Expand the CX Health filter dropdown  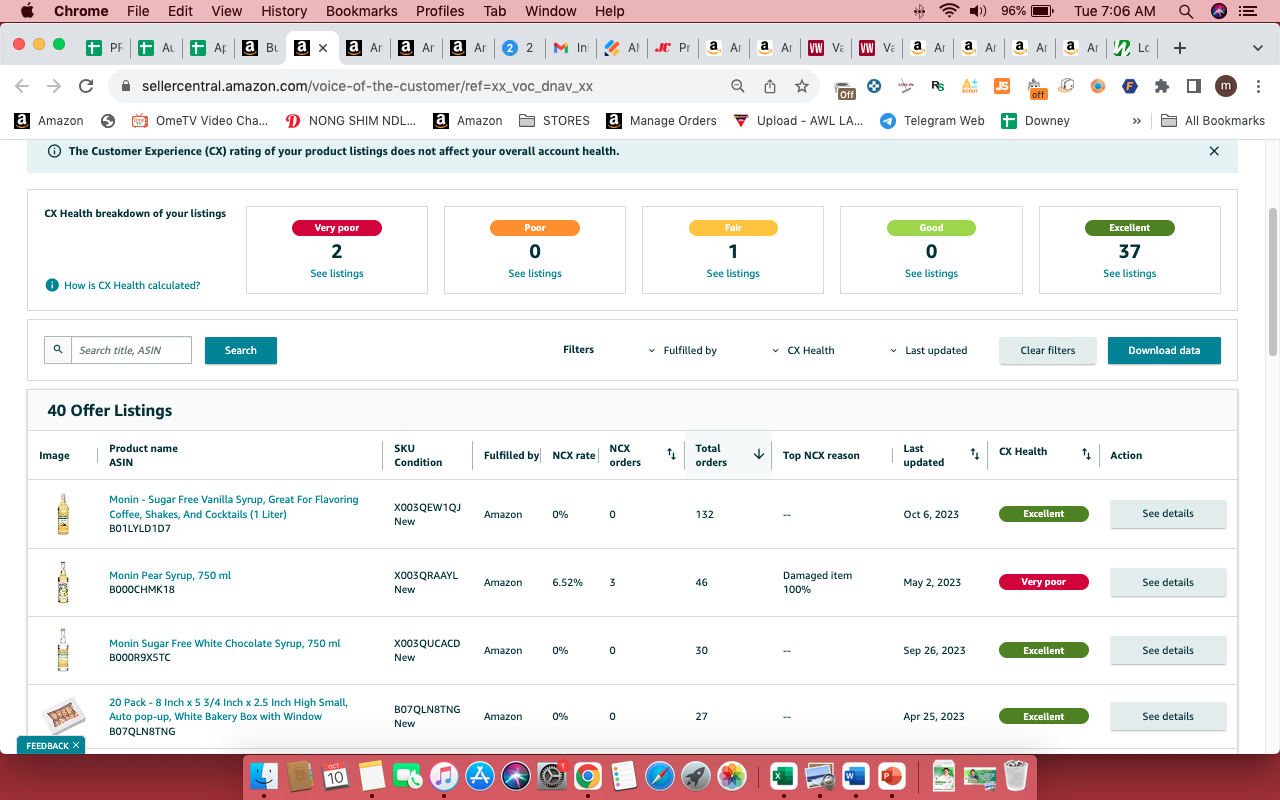pyautogui.click(x=803, y=351)
